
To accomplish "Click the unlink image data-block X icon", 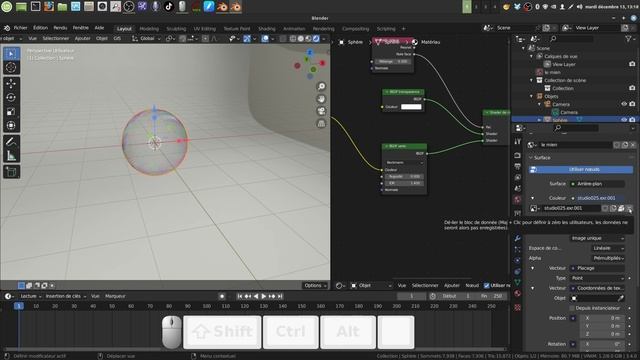I will (x=629, y=208).
